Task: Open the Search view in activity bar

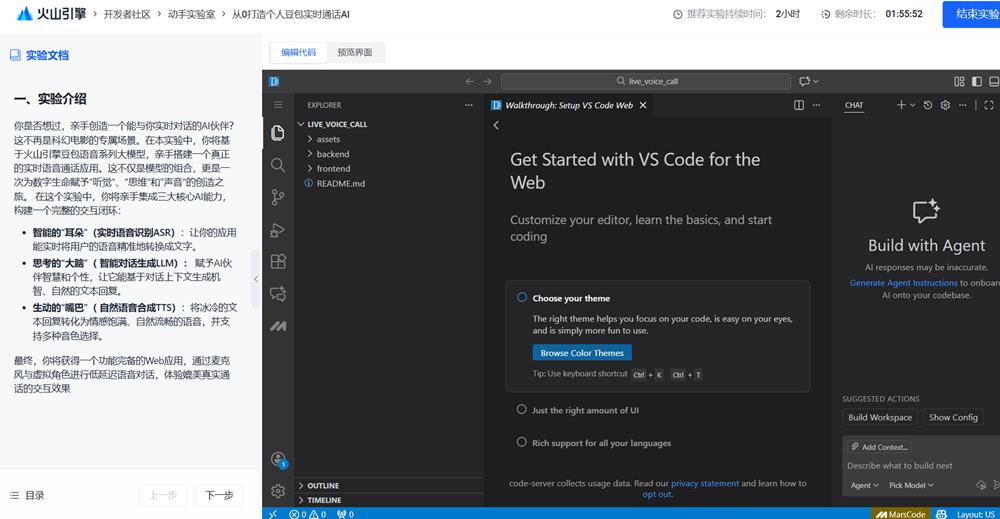Action: tap(278, 165)
